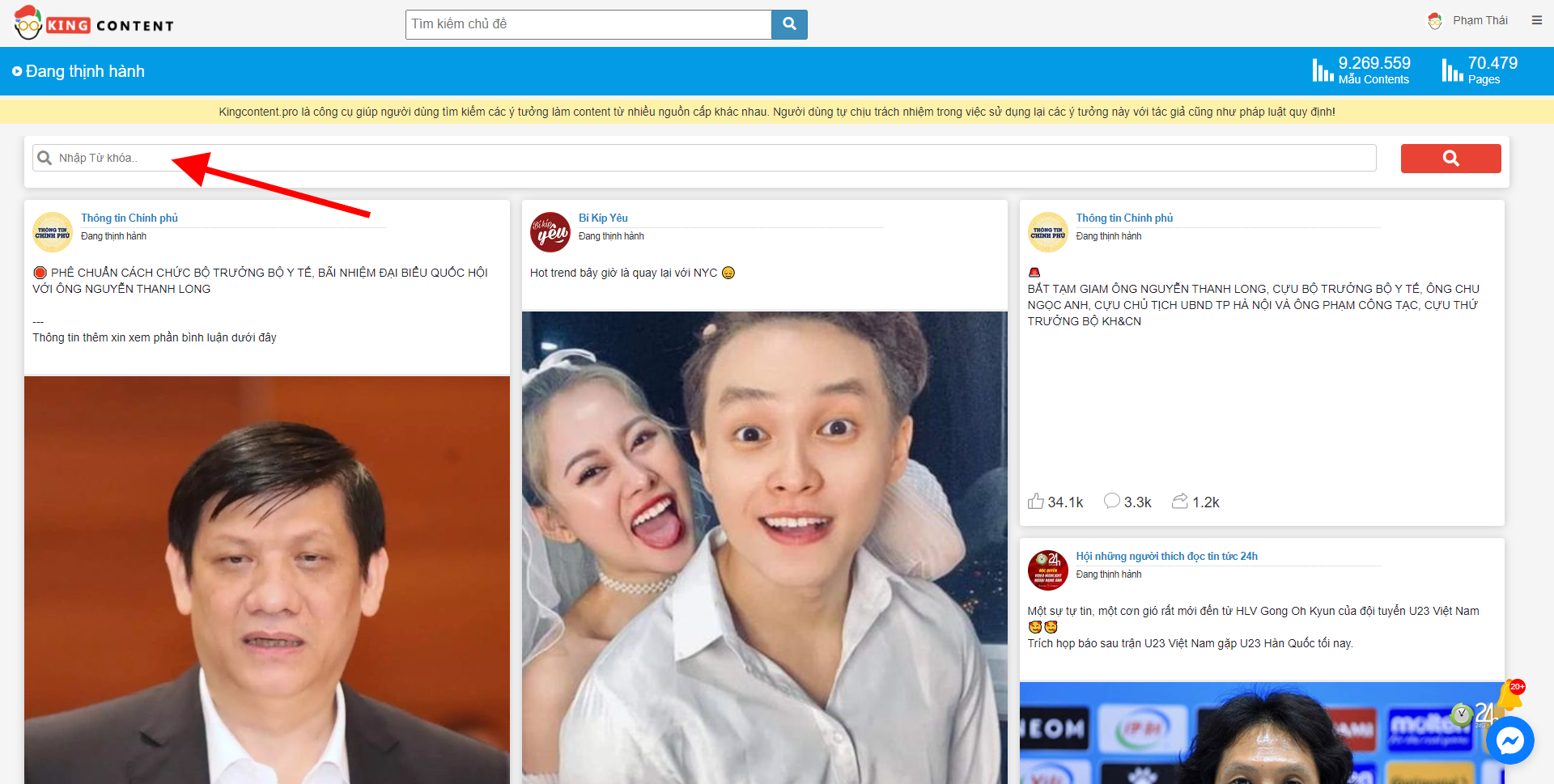Screen dimensions: 1554x784
Task: Click the red keyword search button
Action: [x=1450, y=159]
